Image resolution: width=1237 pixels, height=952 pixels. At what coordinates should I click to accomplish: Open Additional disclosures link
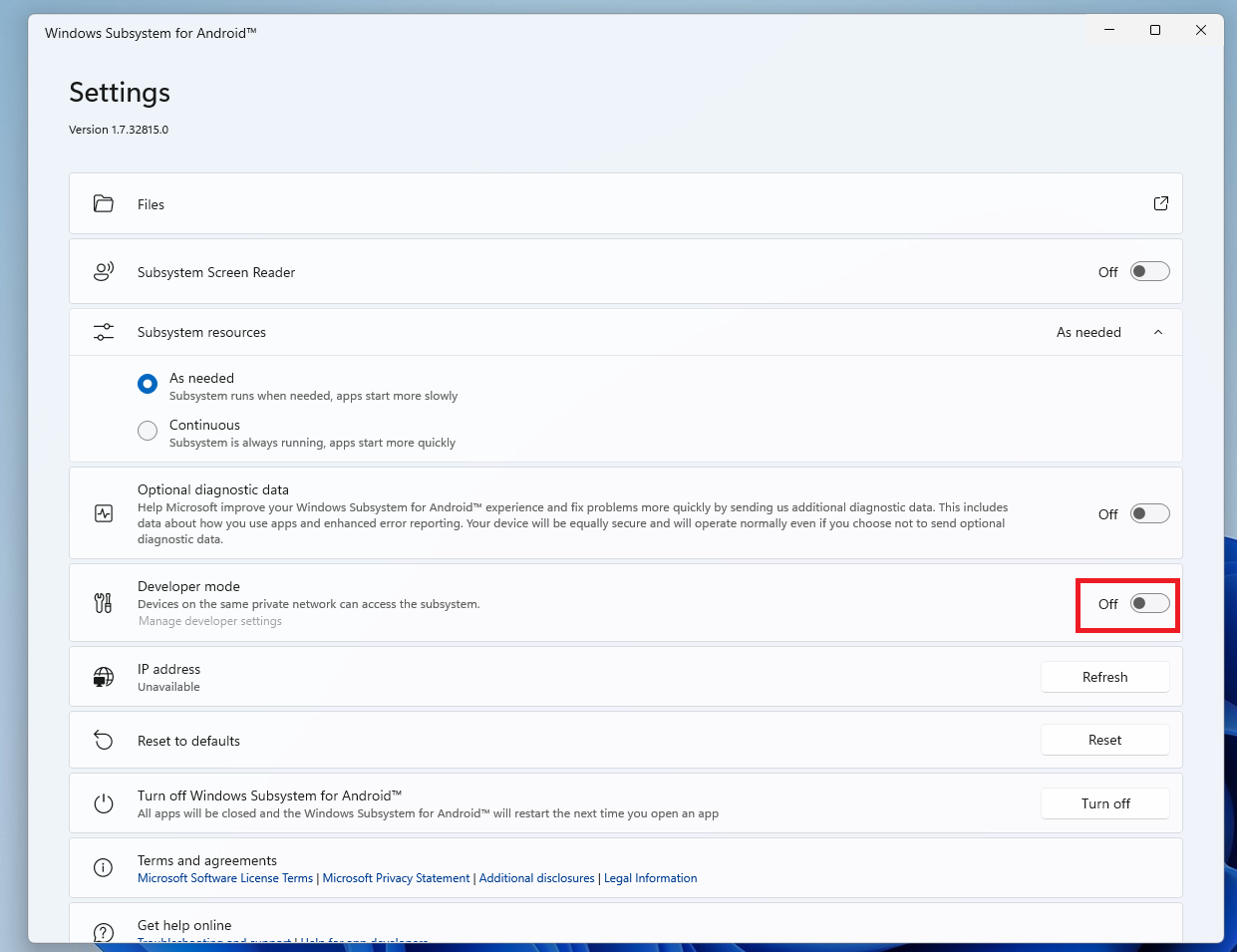(536, 878)
